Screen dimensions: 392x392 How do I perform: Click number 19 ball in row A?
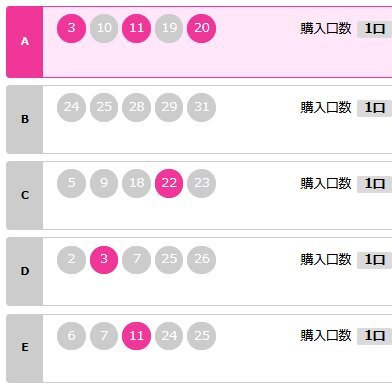click(x=169, y=28)
